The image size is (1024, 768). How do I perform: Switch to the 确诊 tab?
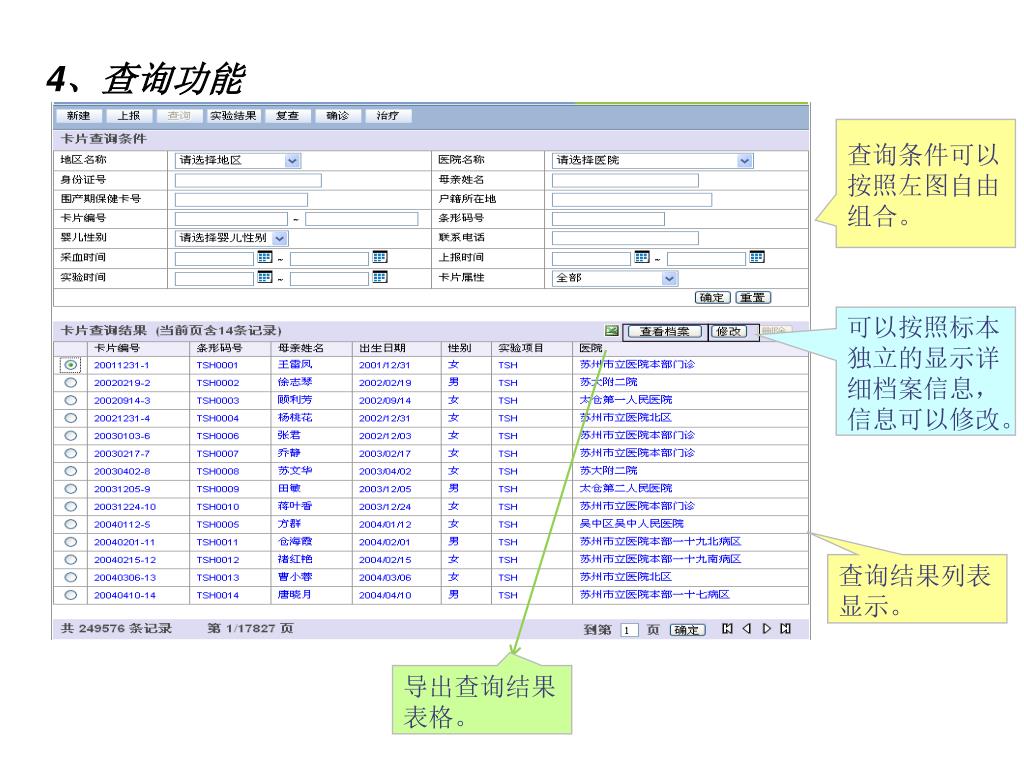click(x=337, y=116)
